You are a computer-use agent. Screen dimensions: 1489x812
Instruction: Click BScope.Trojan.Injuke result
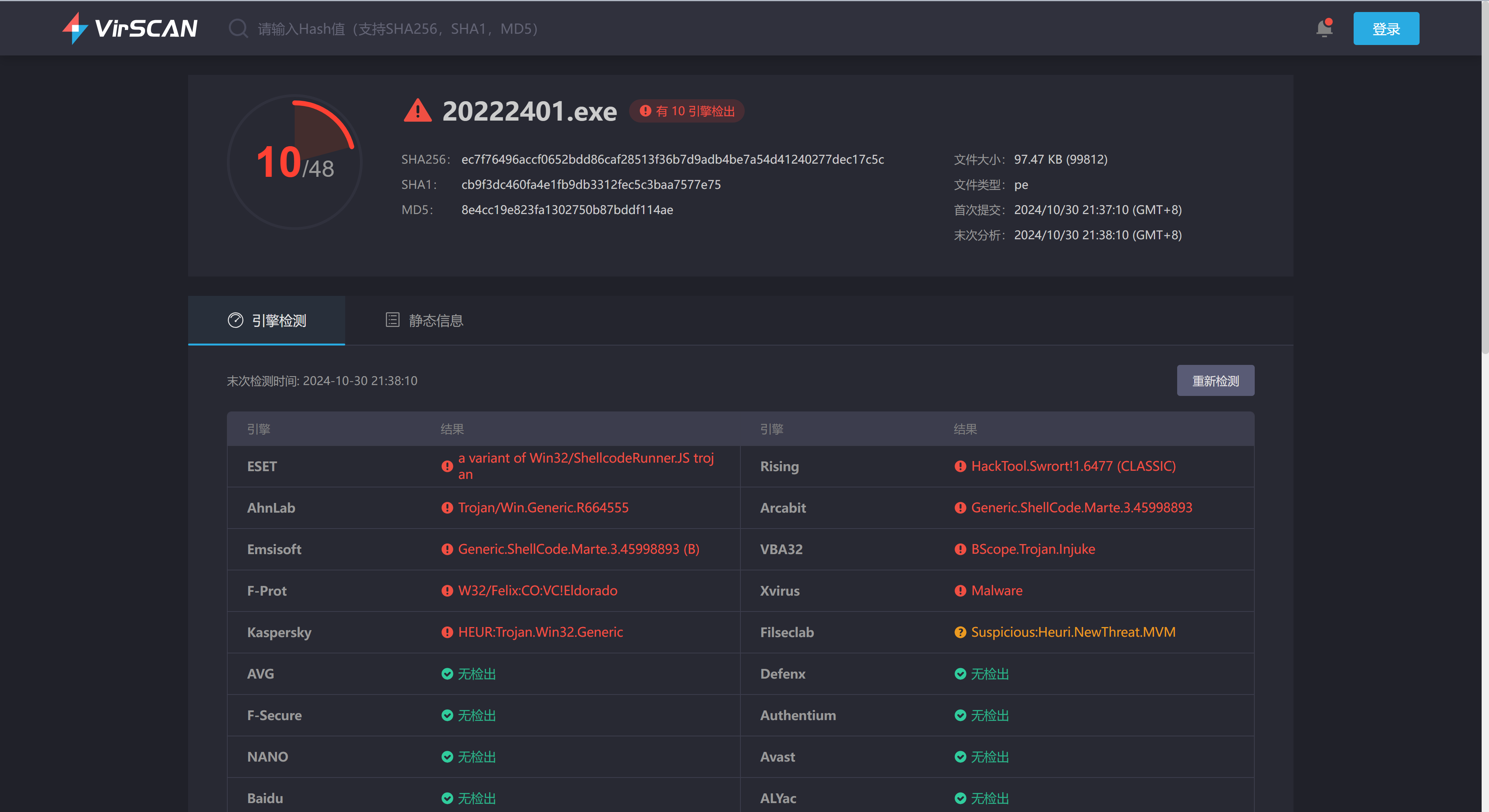(x=1033, y=549)
